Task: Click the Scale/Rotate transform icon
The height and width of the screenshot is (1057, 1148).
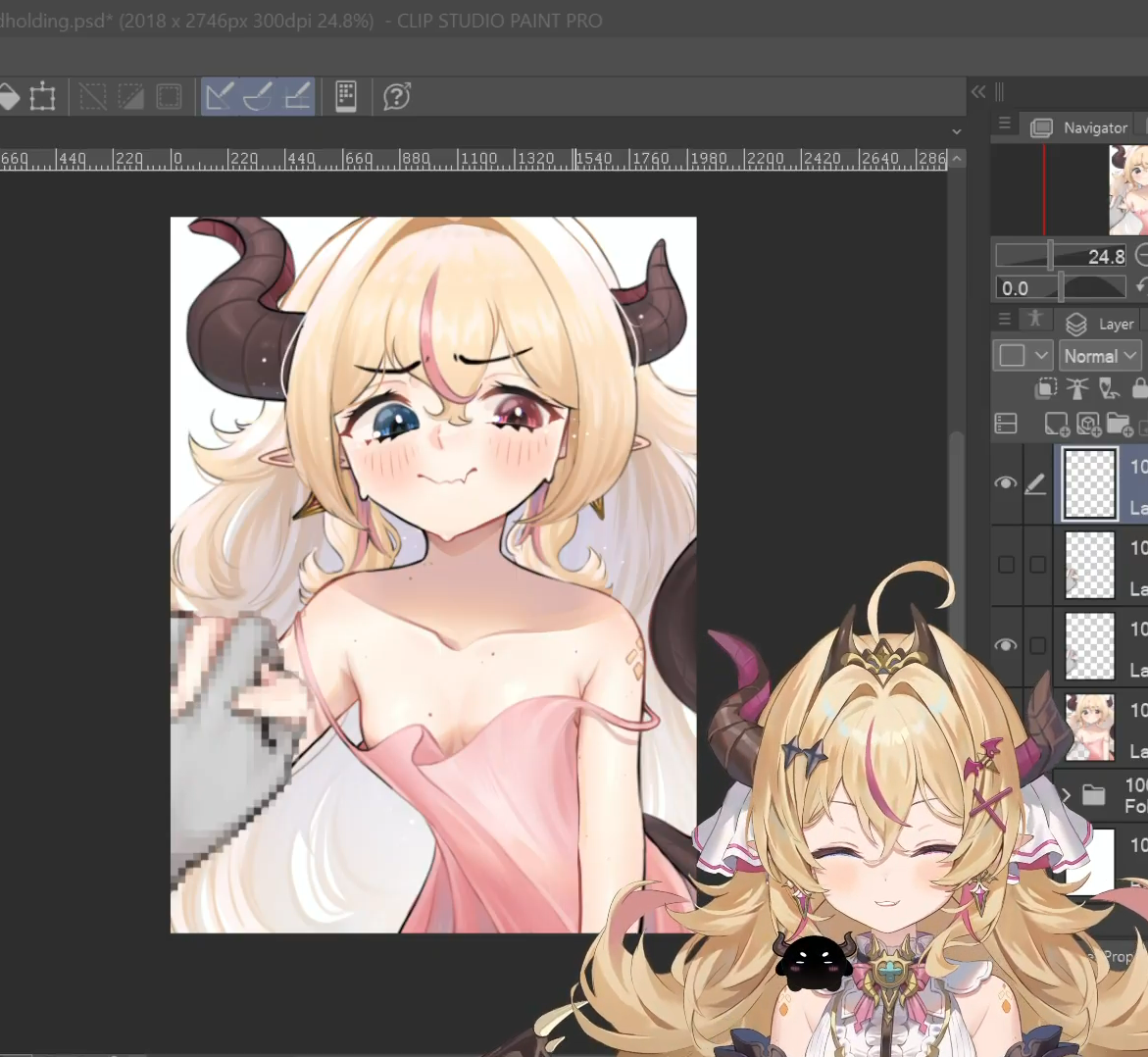Action: (x=42, y=97)
